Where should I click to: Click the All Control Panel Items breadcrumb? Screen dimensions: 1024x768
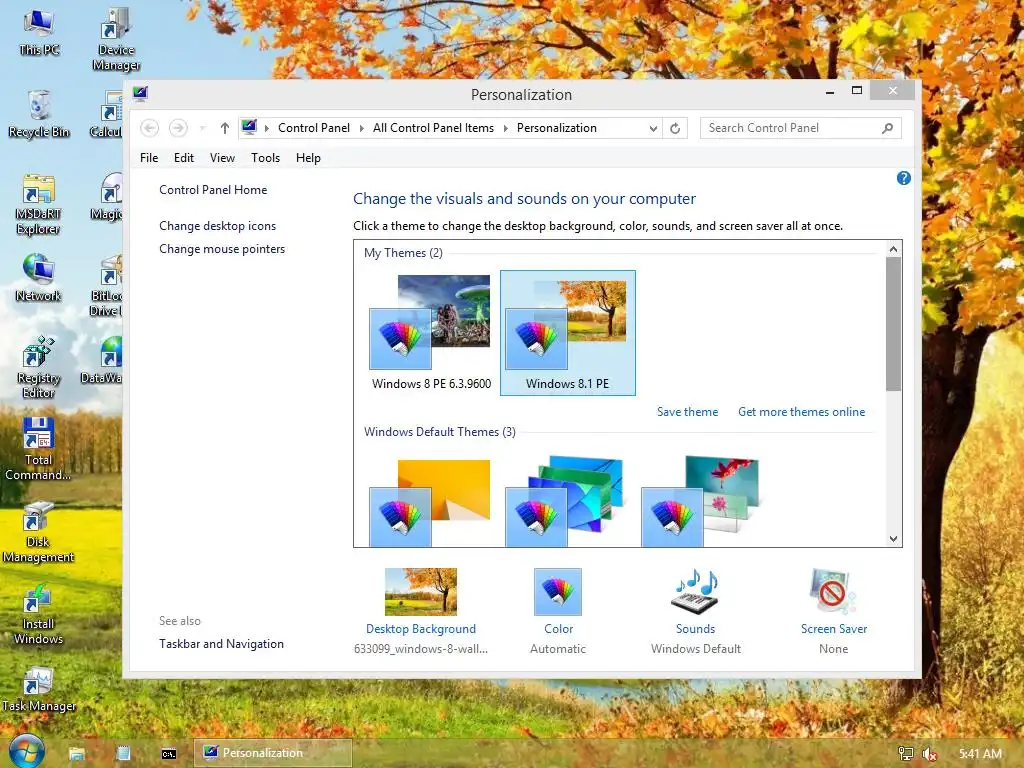(x=434, y=128)
